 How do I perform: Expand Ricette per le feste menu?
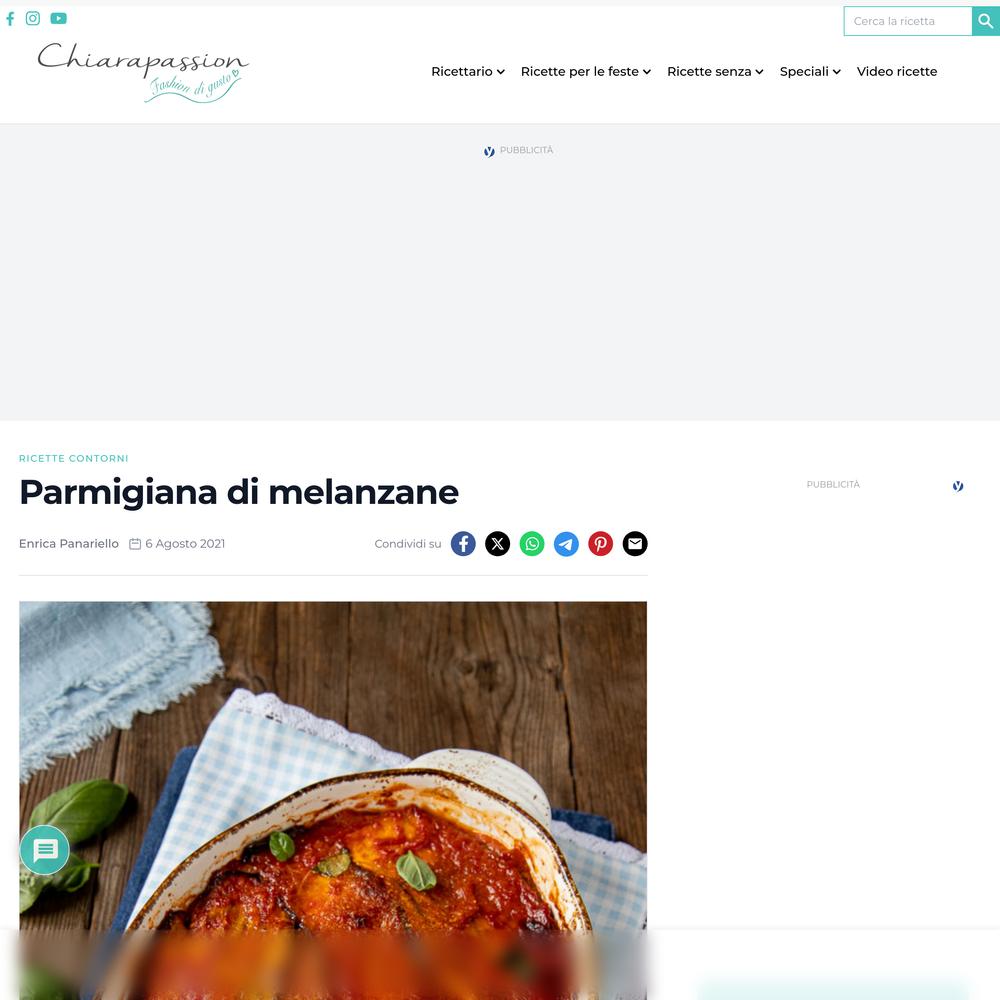tap(585, 71)
